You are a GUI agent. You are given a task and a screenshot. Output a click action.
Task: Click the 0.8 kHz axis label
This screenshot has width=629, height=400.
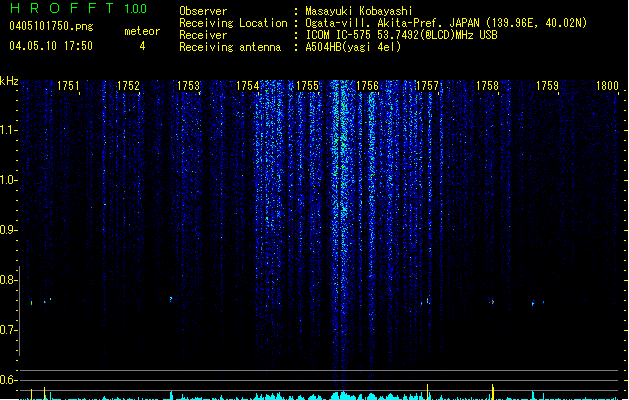[x=8, y=280]
